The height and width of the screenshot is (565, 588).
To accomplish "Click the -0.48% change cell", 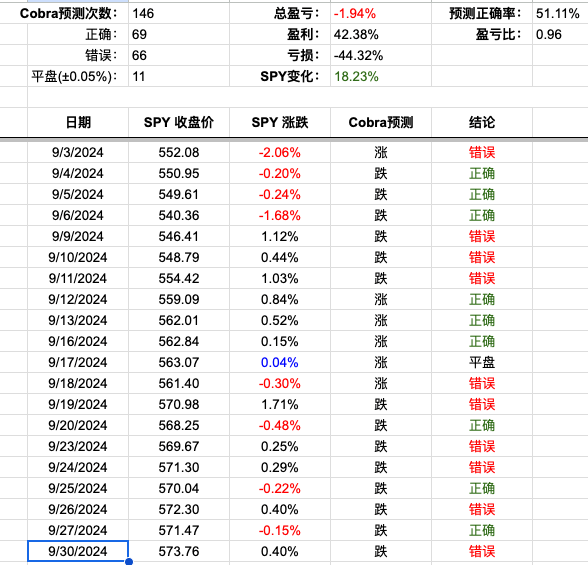I will coord(280,425).
